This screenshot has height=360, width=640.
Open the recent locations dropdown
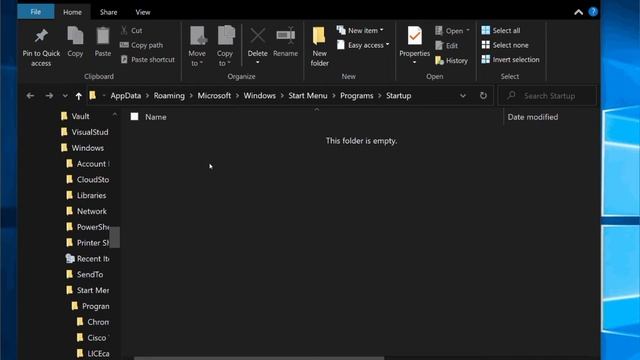tap(65, 96)
